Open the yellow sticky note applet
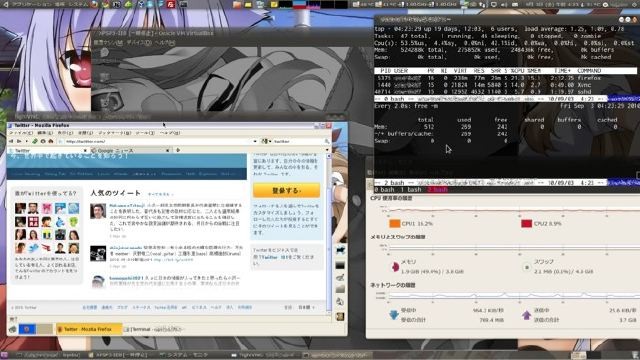640x360 pixels. (x=273, y=4)
